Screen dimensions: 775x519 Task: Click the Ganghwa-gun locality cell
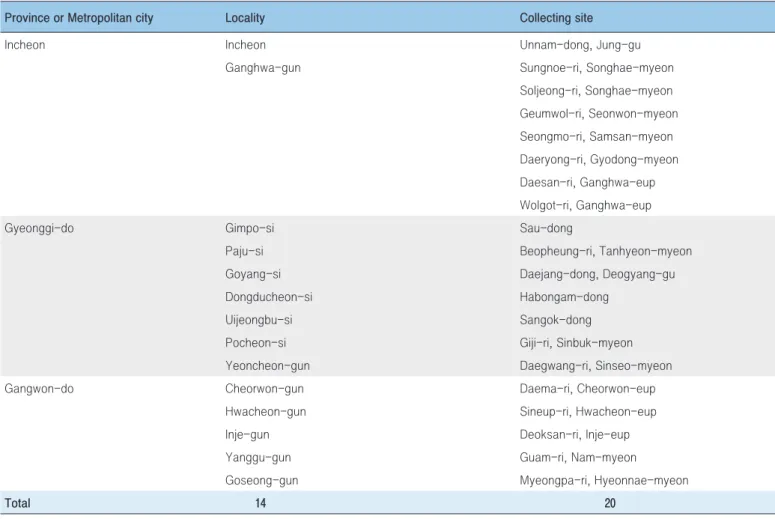pyautogui.click(x=263, y=68)
